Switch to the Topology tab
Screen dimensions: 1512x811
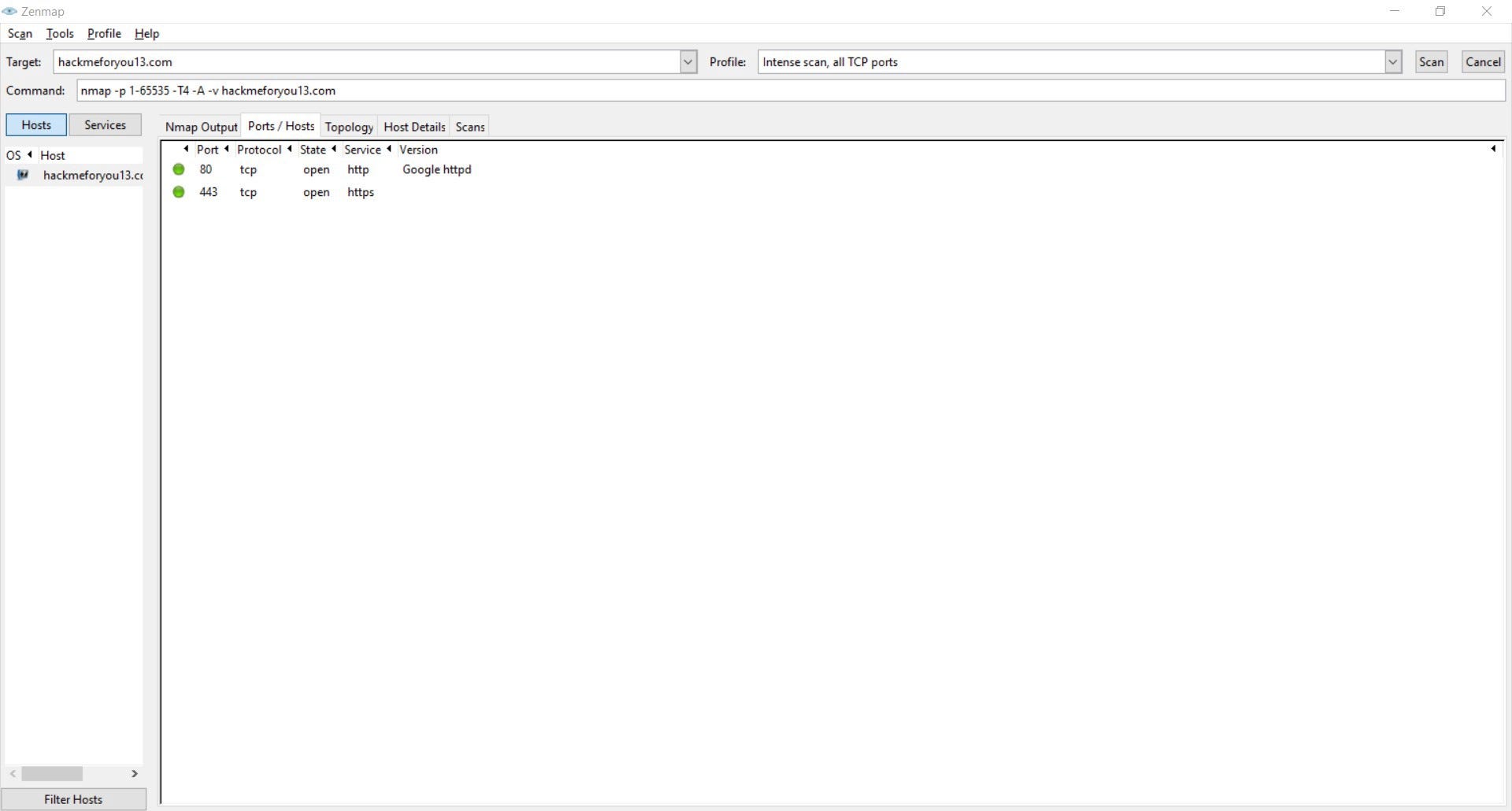pyautogui.click(x=349, y=127)
